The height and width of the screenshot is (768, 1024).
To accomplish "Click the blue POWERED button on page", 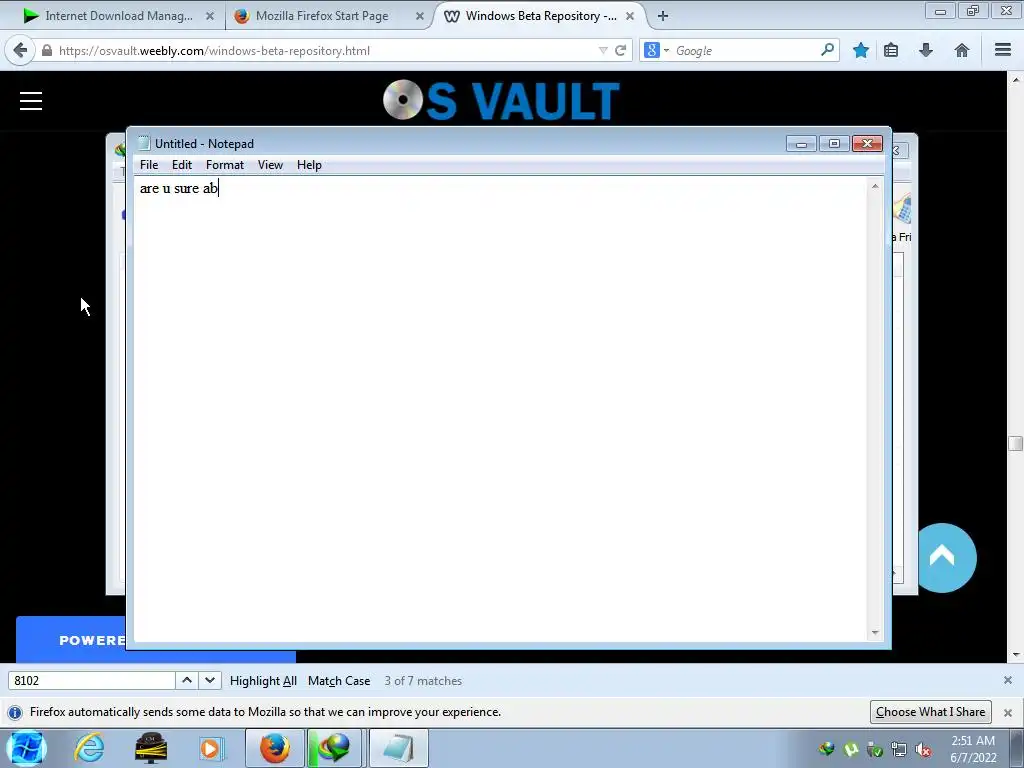I will click(x=71, y=639).
